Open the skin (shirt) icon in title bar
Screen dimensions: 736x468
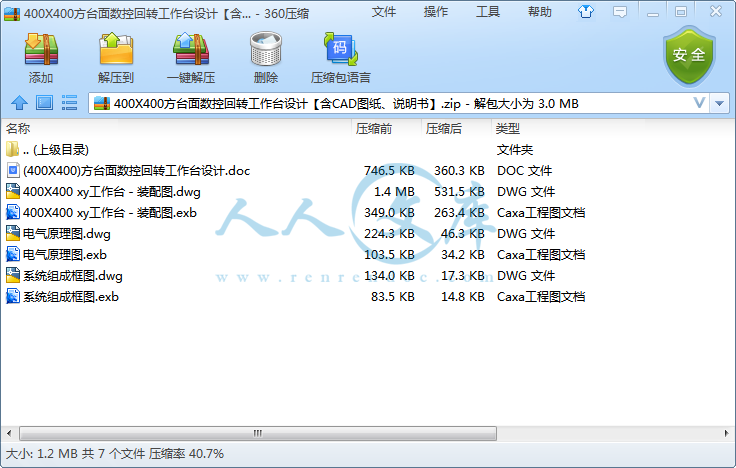click(x=585, y=12)
